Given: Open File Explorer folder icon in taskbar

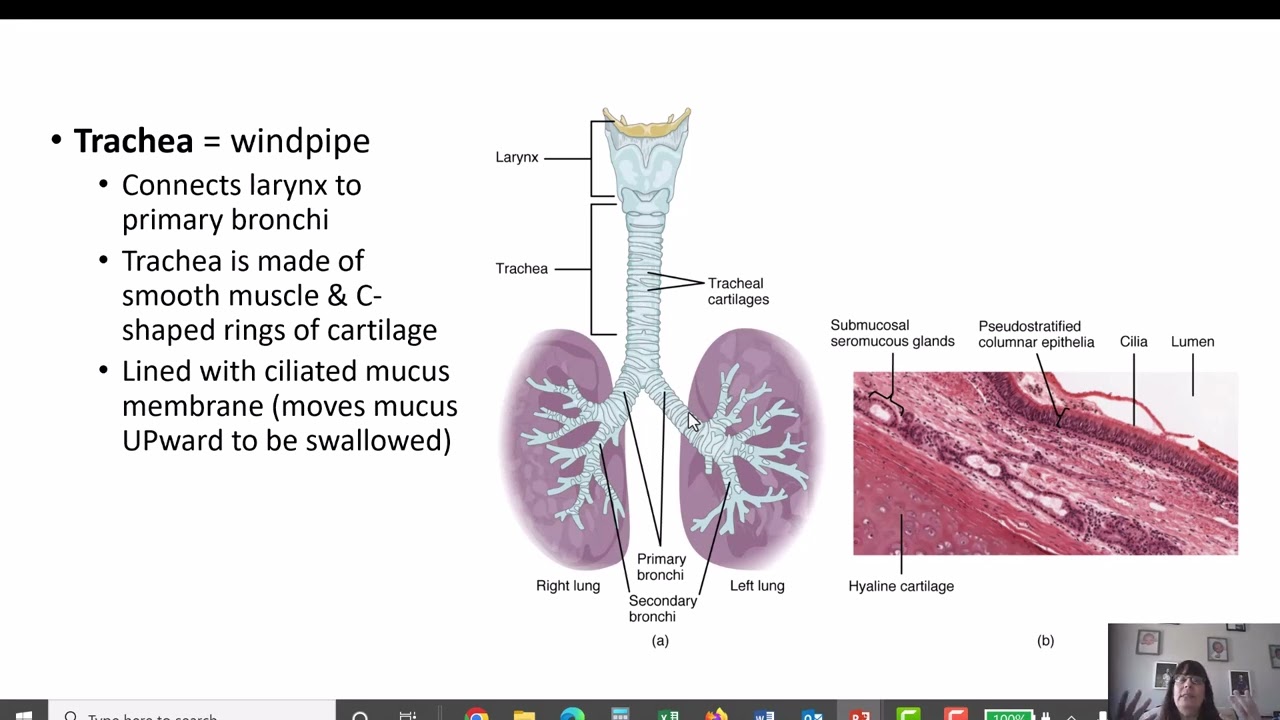Looking at the screenshot, I should pyautogui.click(x=524, y=714).
